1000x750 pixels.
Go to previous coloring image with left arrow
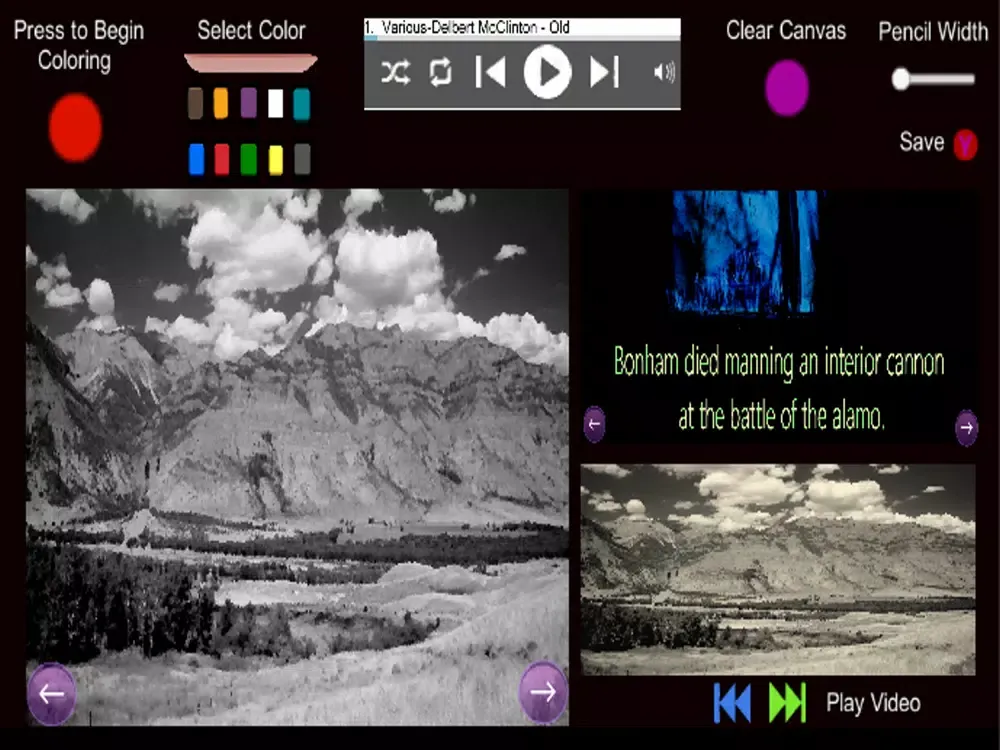(x=52, y=693)
